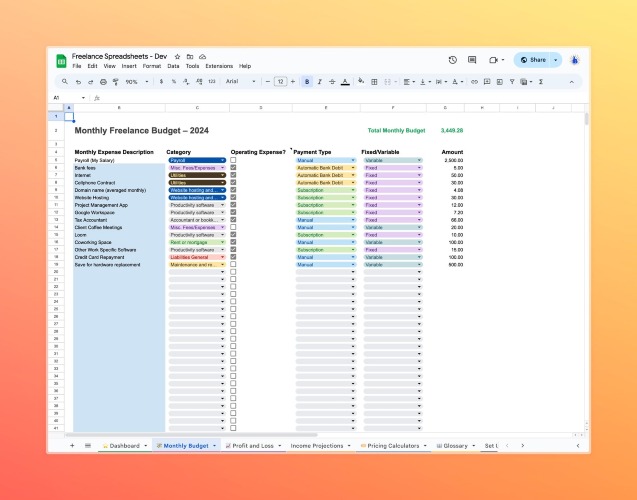
Task: Click the print icon in toolbar
Action: point(103,82)
